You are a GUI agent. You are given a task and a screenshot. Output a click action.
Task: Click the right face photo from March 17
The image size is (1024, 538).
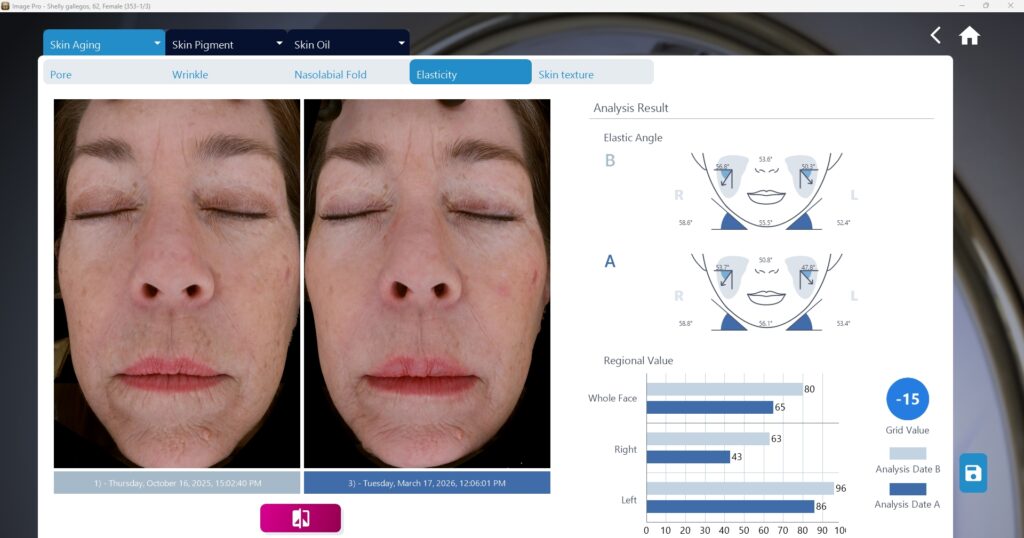427,283
